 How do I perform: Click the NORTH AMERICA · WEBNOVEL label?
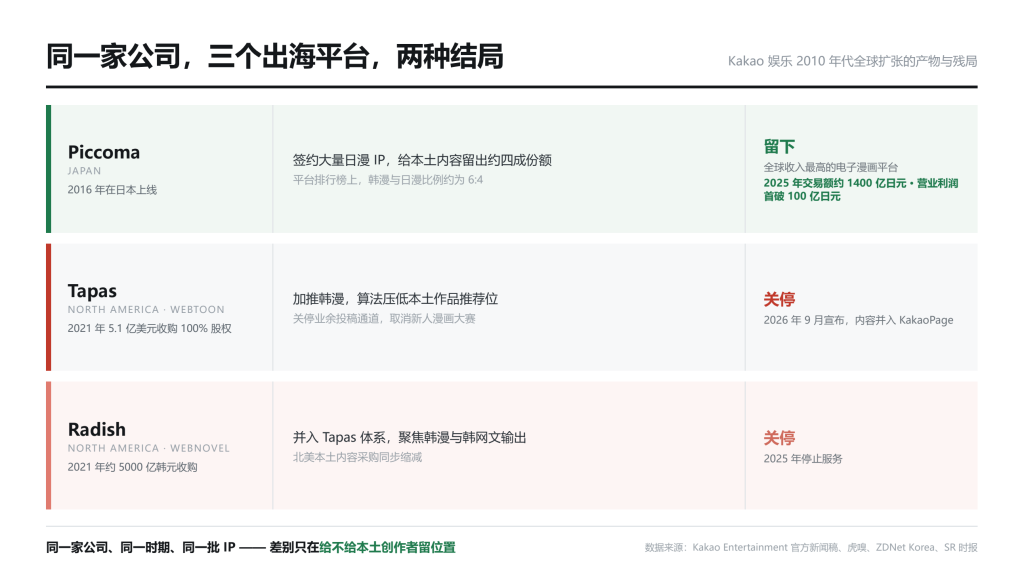click(149, 448)
